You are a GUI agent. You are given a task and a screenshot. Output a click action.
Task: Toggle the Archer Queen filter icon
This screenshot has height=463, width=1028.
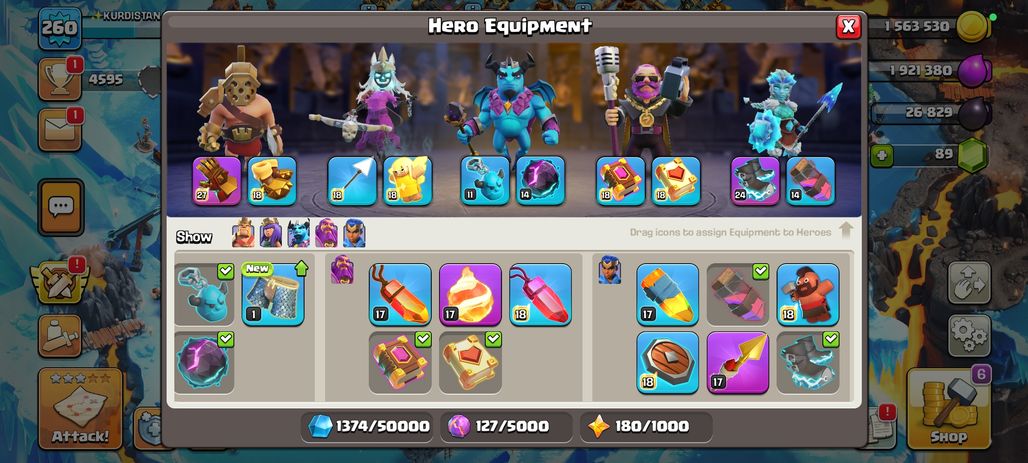point(271,233)
